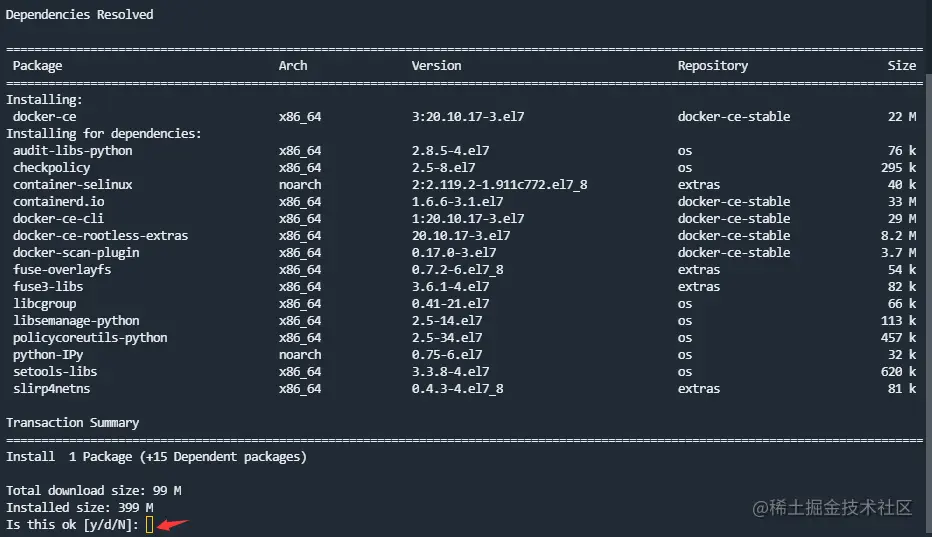Click the containerd.io package row
Viewport: 932px width, 537px height.
tap(58, 202)
